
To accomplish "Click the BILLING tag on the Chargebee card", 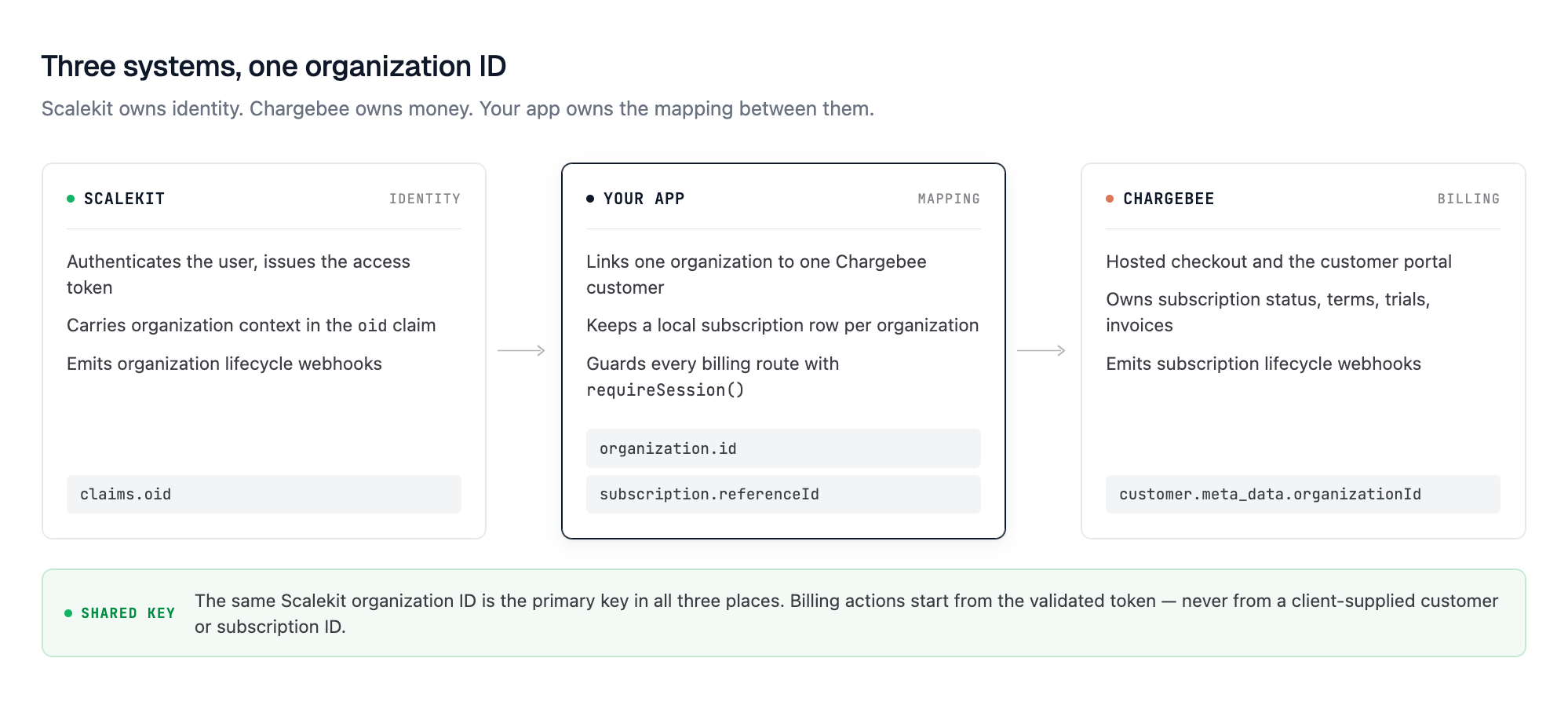I will [x=1468, y=199].
